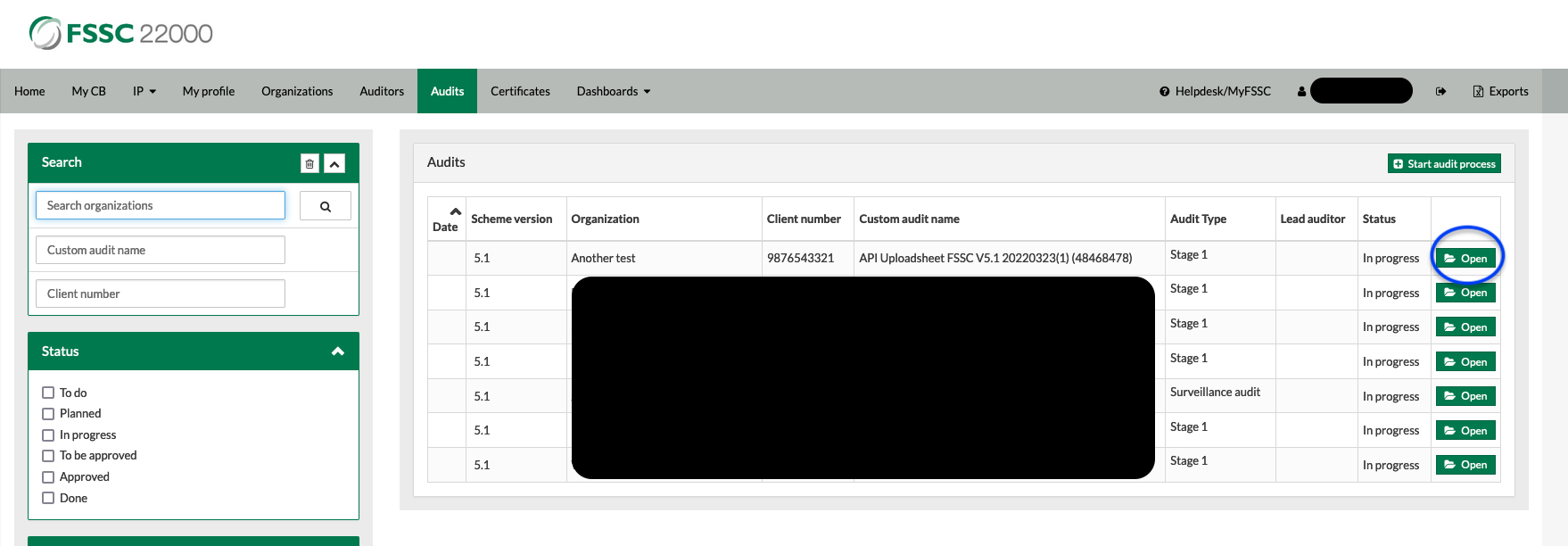Focus the Custom audit name field
The image size is (1568, 546).
[x=161, y=251]
